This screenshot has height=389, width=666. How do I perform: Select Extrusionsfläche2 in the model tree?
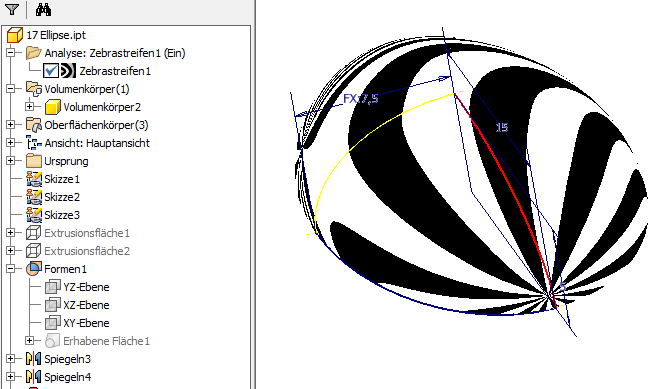87,251
